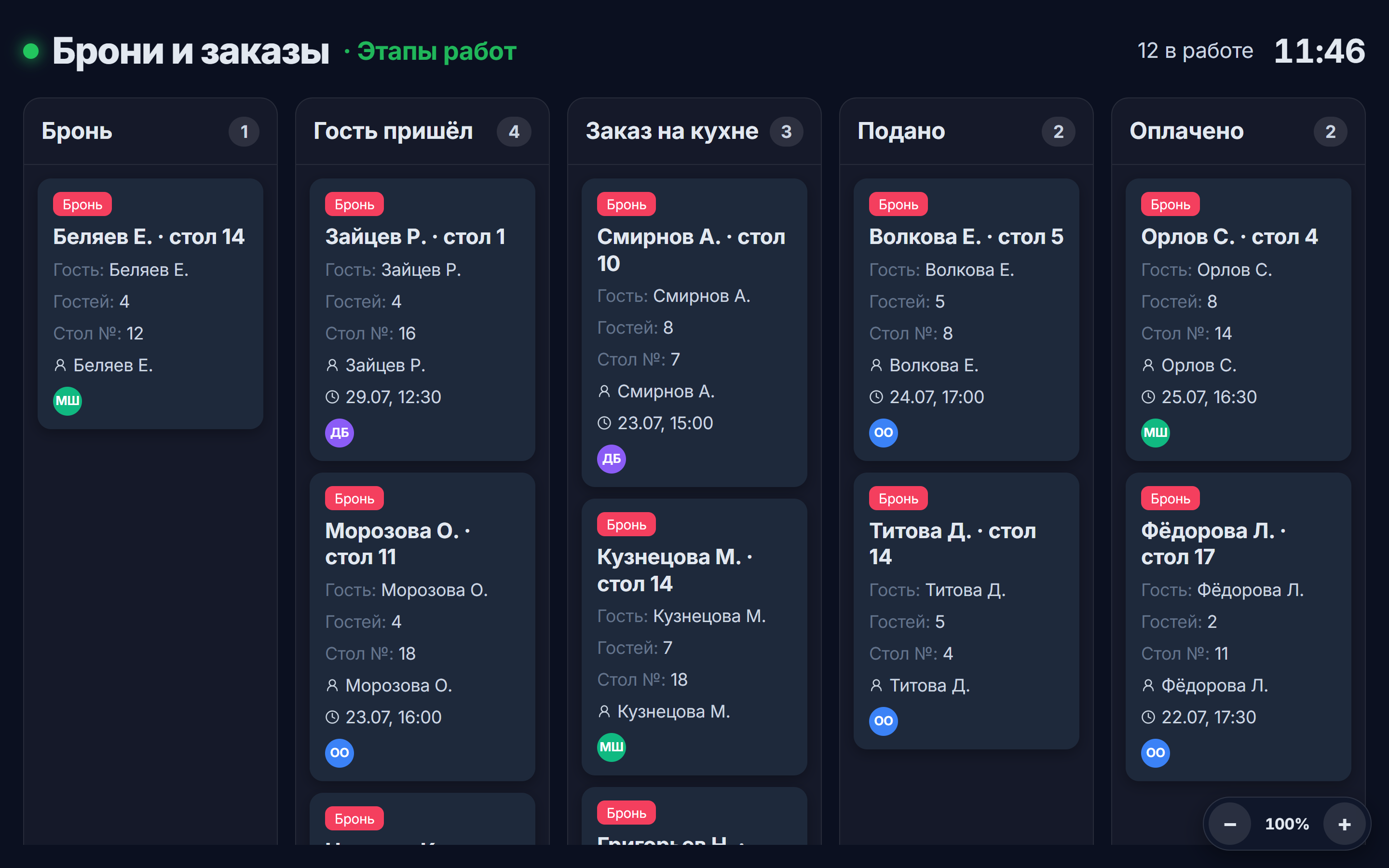Click the МШ avatar on Орлов С. card
The image size is (1389, 868).
1156,433
